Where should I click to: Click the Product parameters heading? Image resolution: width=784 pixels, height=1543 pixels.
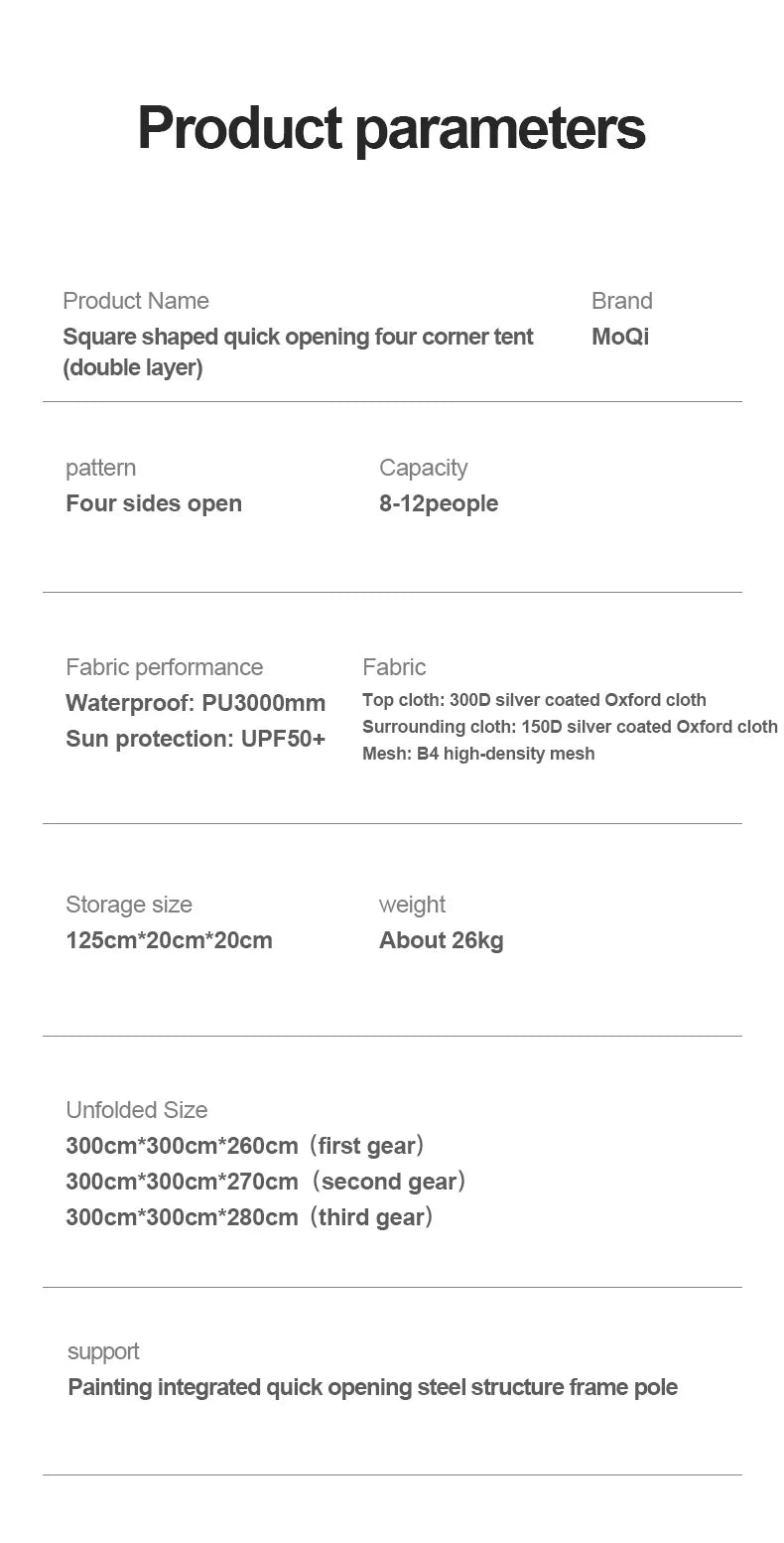391,128
